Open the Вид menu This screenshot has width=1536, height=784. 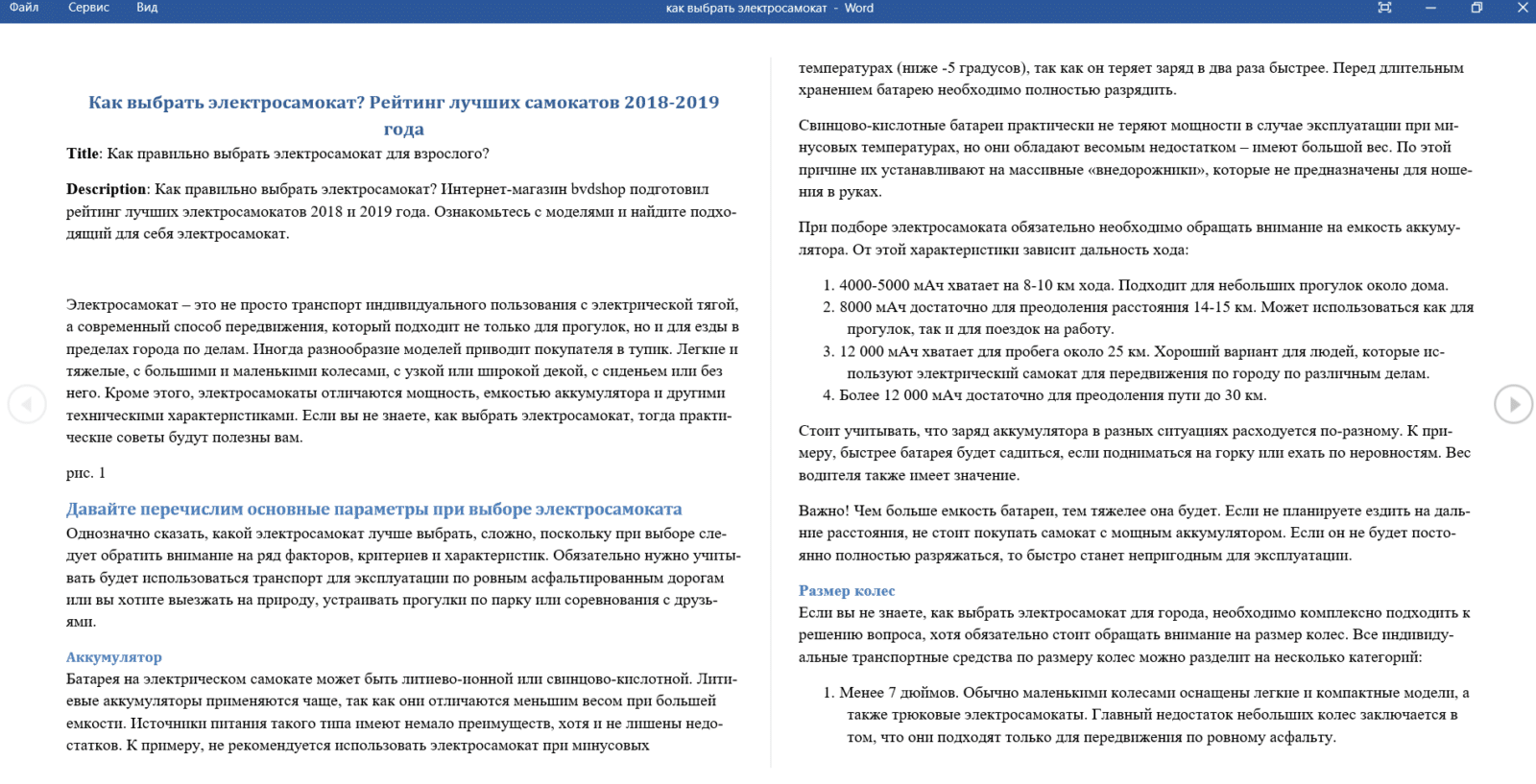147,8
